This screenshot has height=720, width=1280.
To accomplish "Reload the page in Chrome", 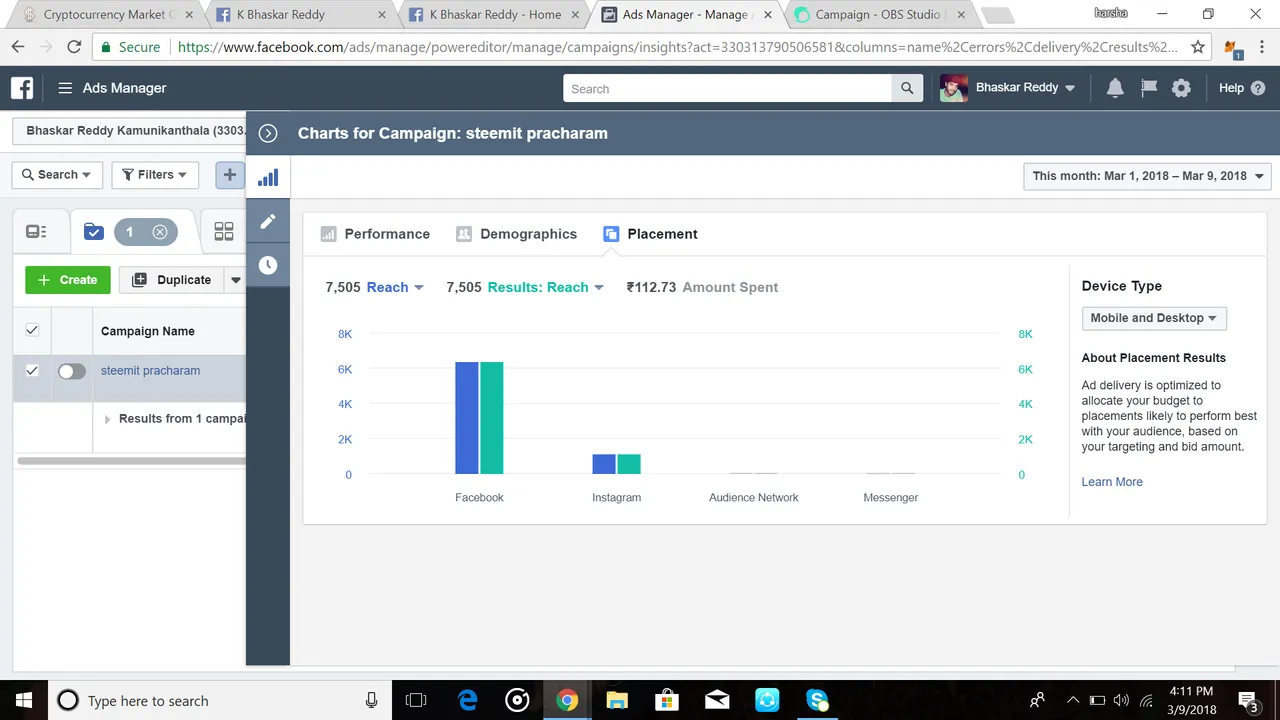I will pyautogui.click(x=74, y=47).
